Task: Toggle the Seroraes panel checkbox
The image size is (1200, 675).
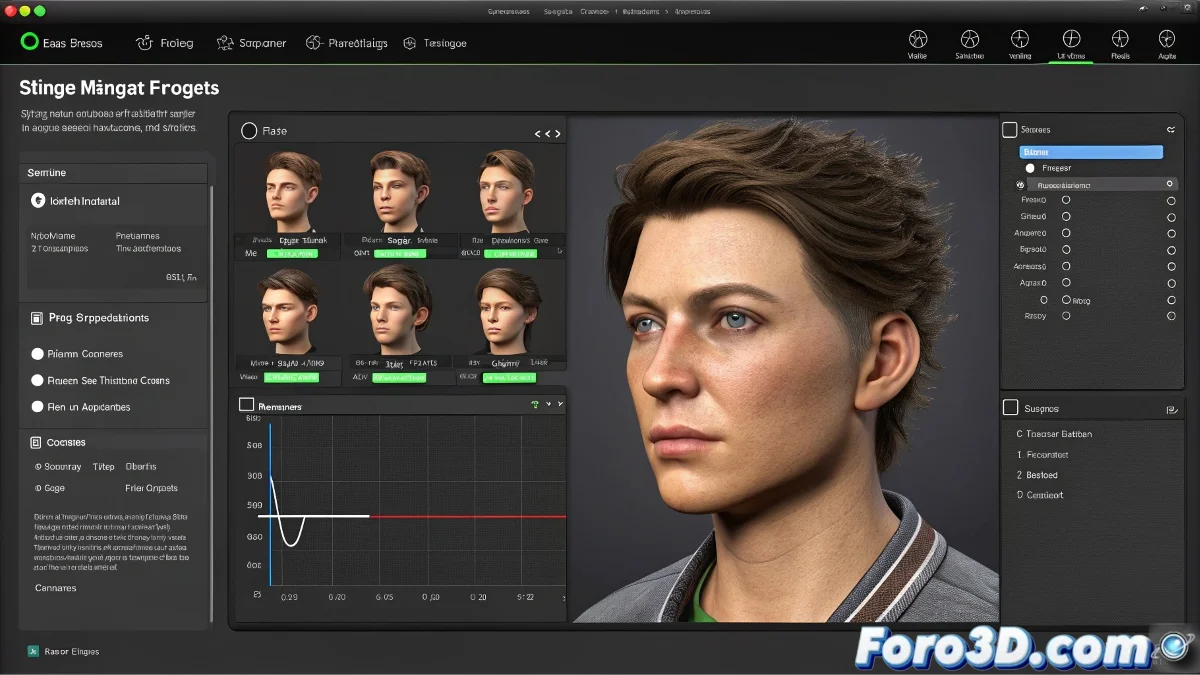Action: 1010,130
